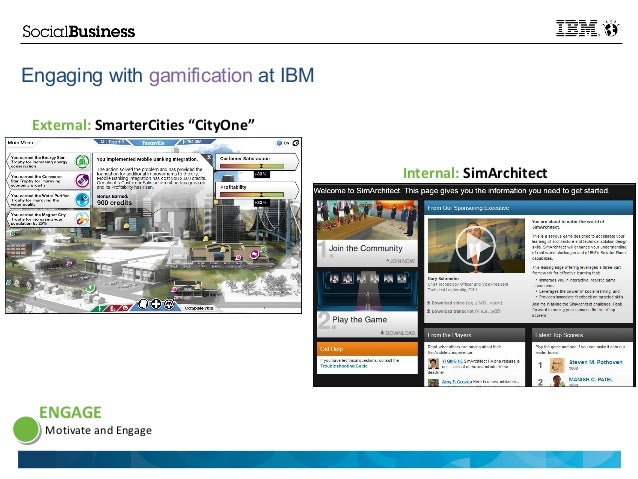Click the Join Now link

[x=401, y=261]
